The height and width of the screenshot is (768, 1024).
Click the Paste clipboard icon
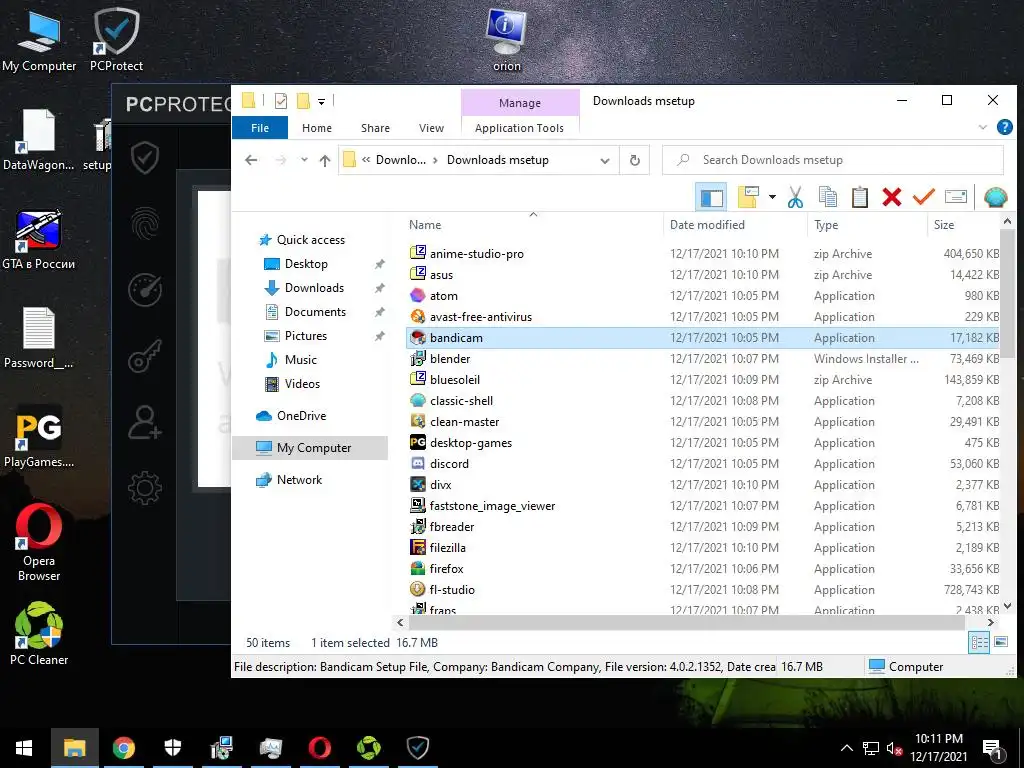point(859,197)
